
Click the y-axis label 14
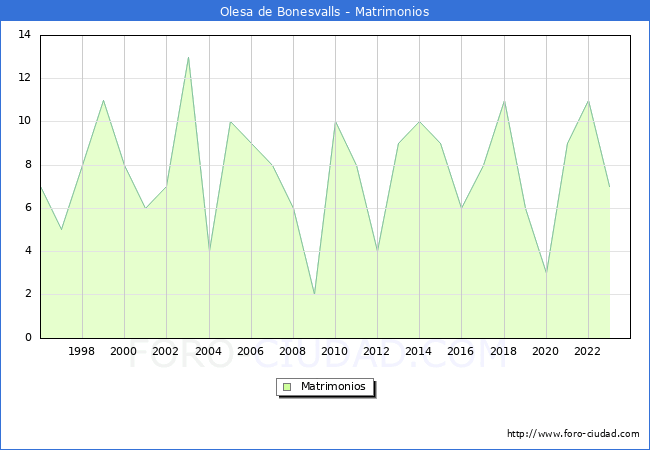[25, 34]
